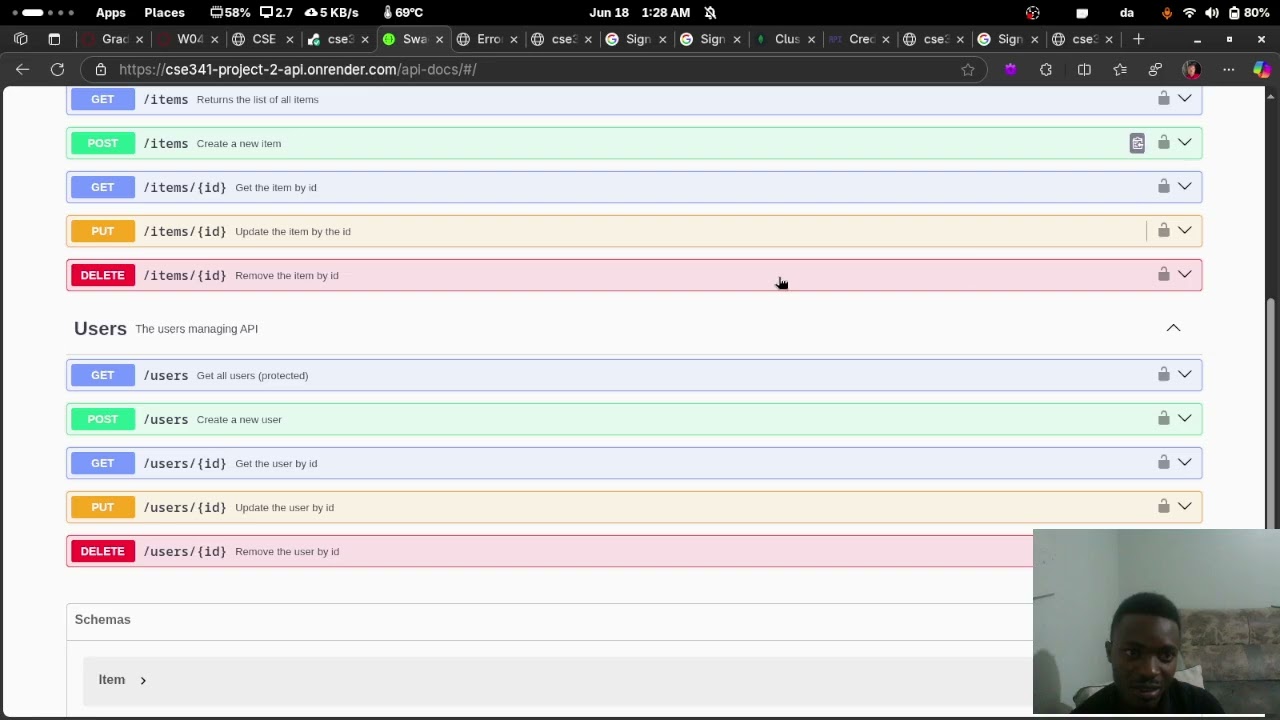This screenshot has width=1280, height=720.
Task: Click the /users/{id} path on the PUT row
Action: tap(185, 507)
